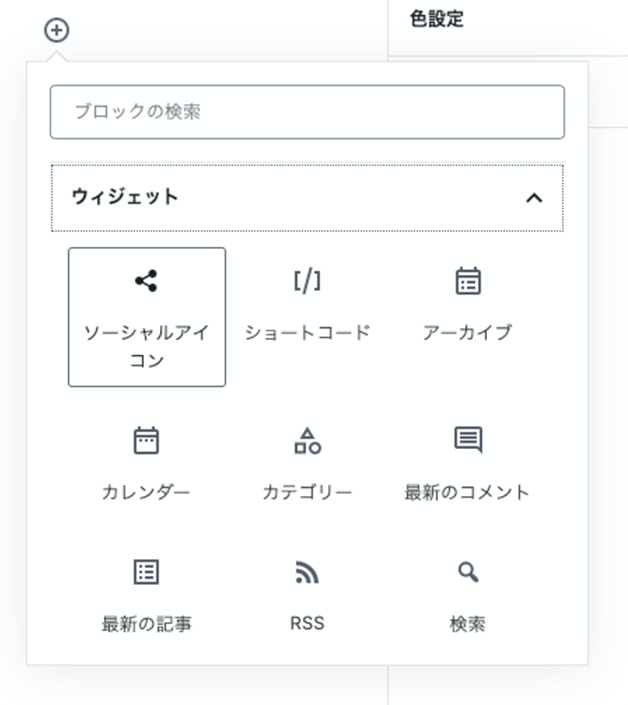Click the add block plus icon
Screen dimensions: 628x705
tap(57, 30)
